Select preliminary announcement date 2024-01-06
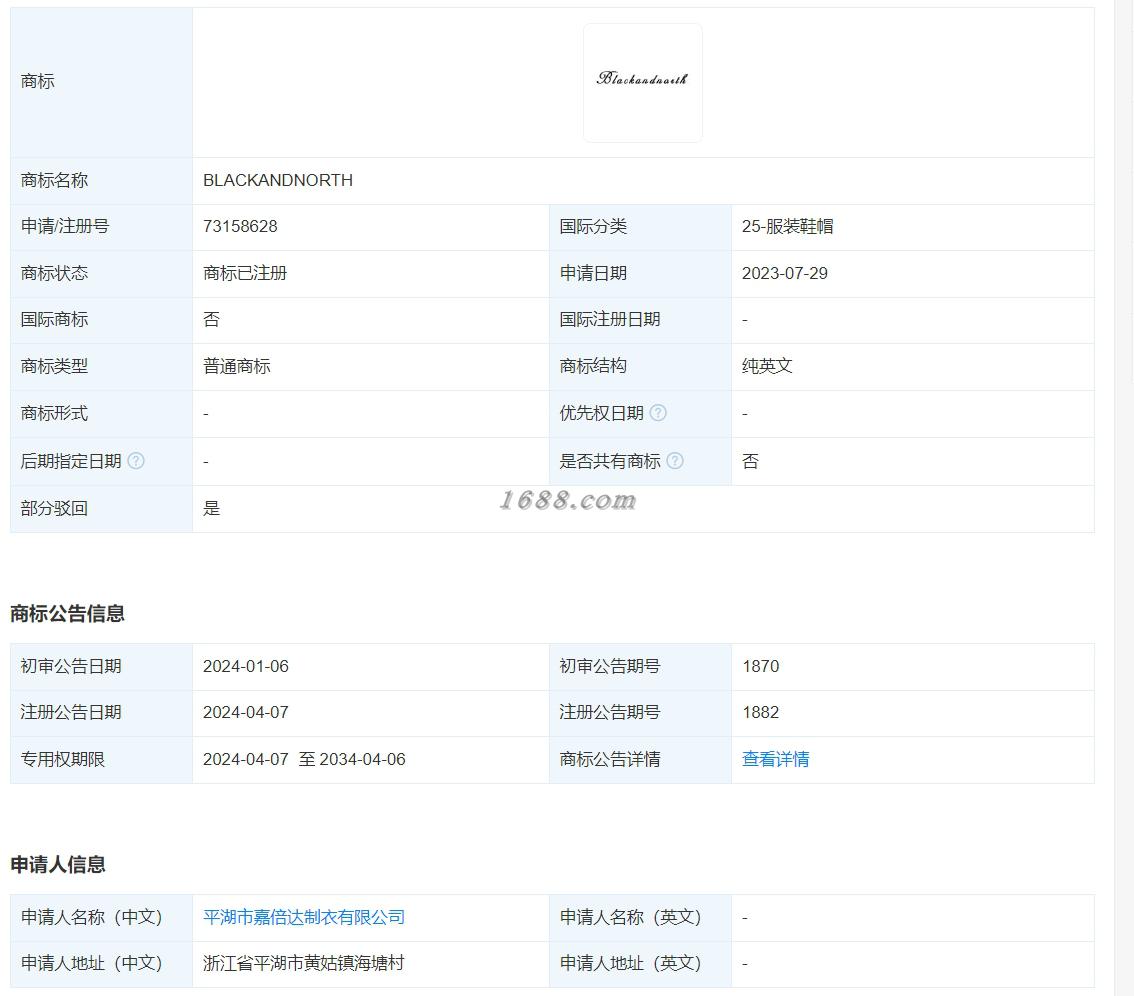This screenshot has height=996, width=1134. 246,666
